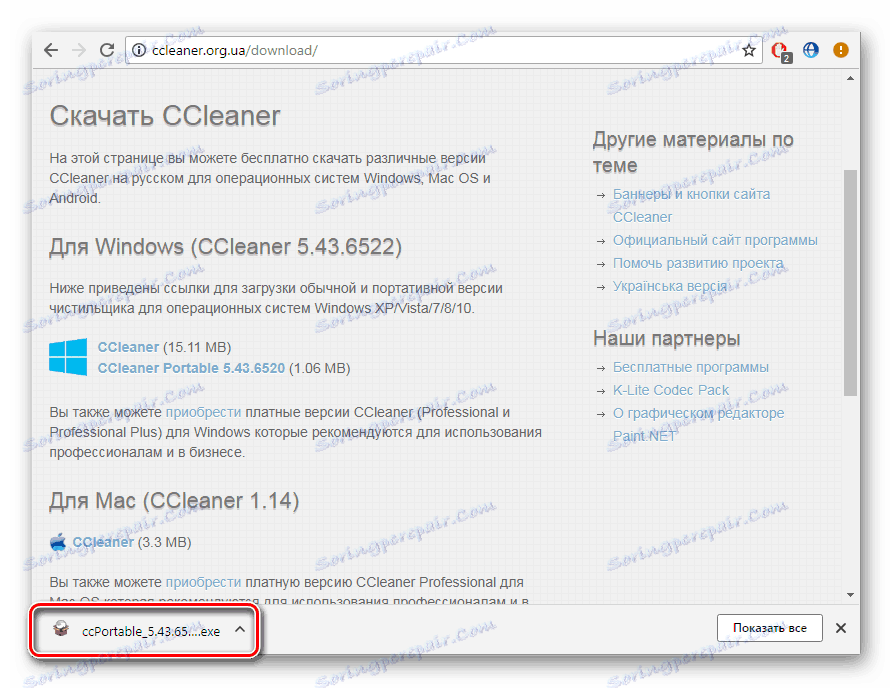
Task: Open the blue globe extension icon
Action: click(811, 50)
